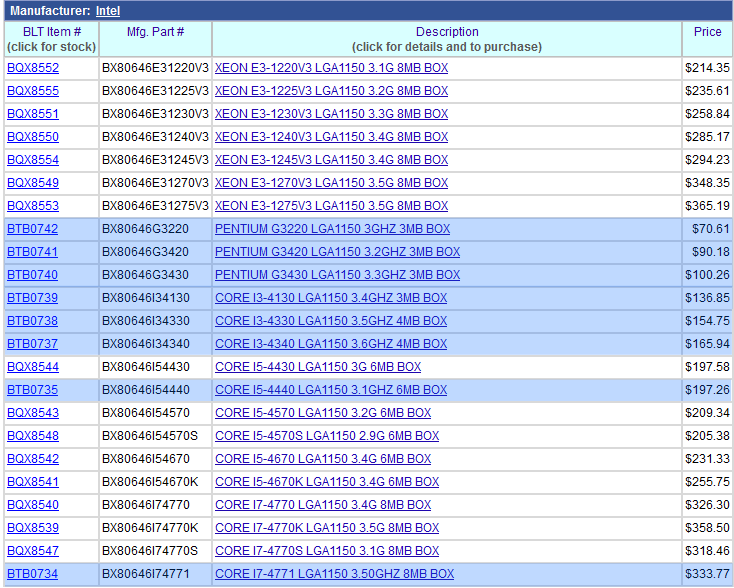
Task: Check stock for item BQX8548
Action: 33,436
